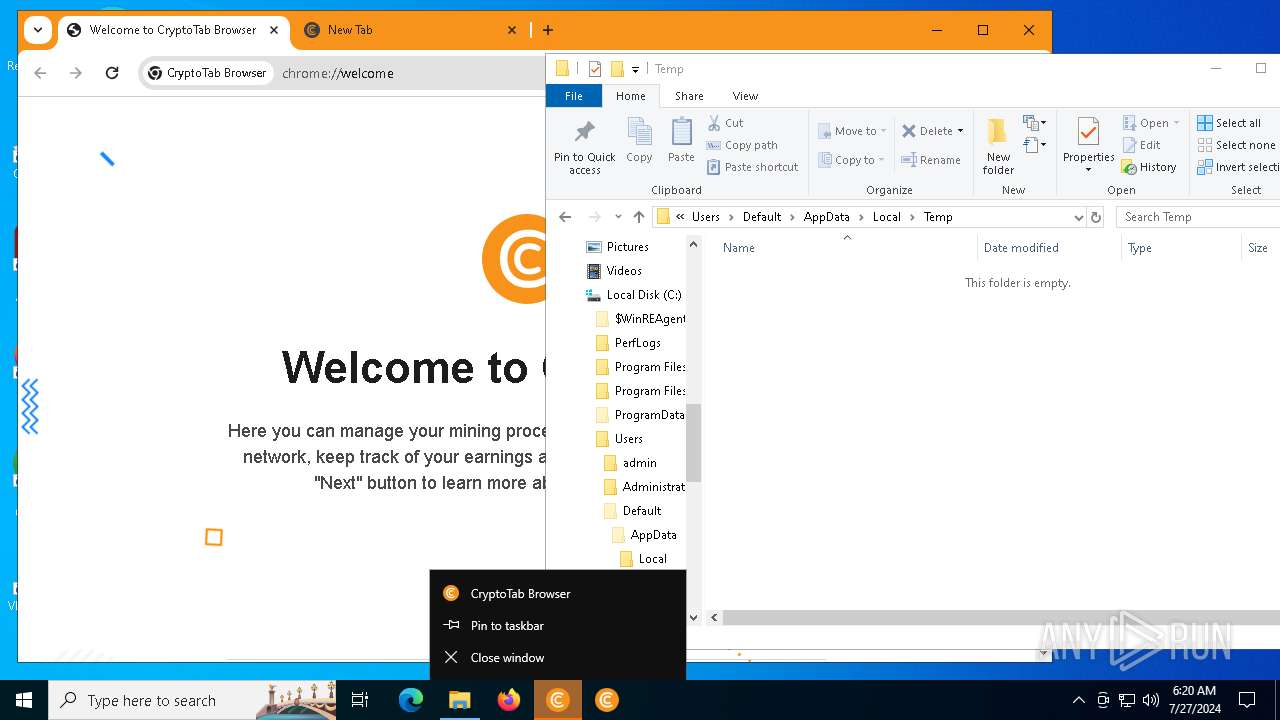
Task: Click Paste shortcut command
Action: tap(753, 167)
